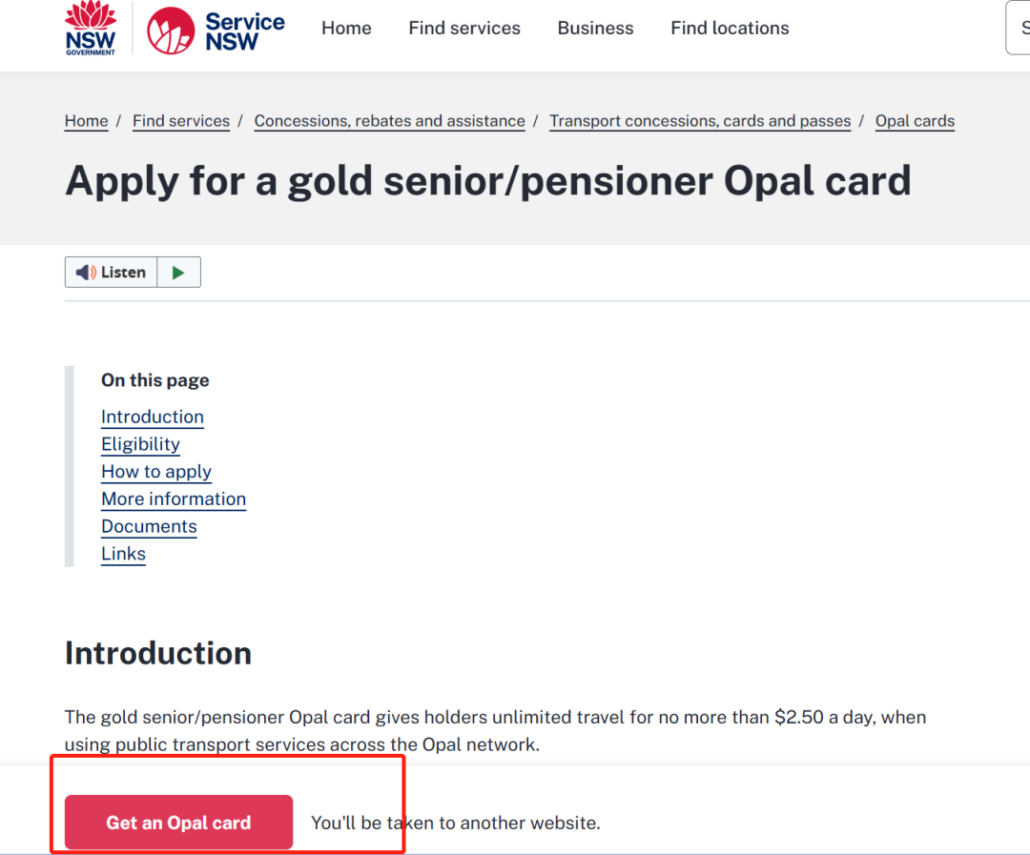Open the Find services breadcrumb link
1030x855 pixels.
coord(181,121)
